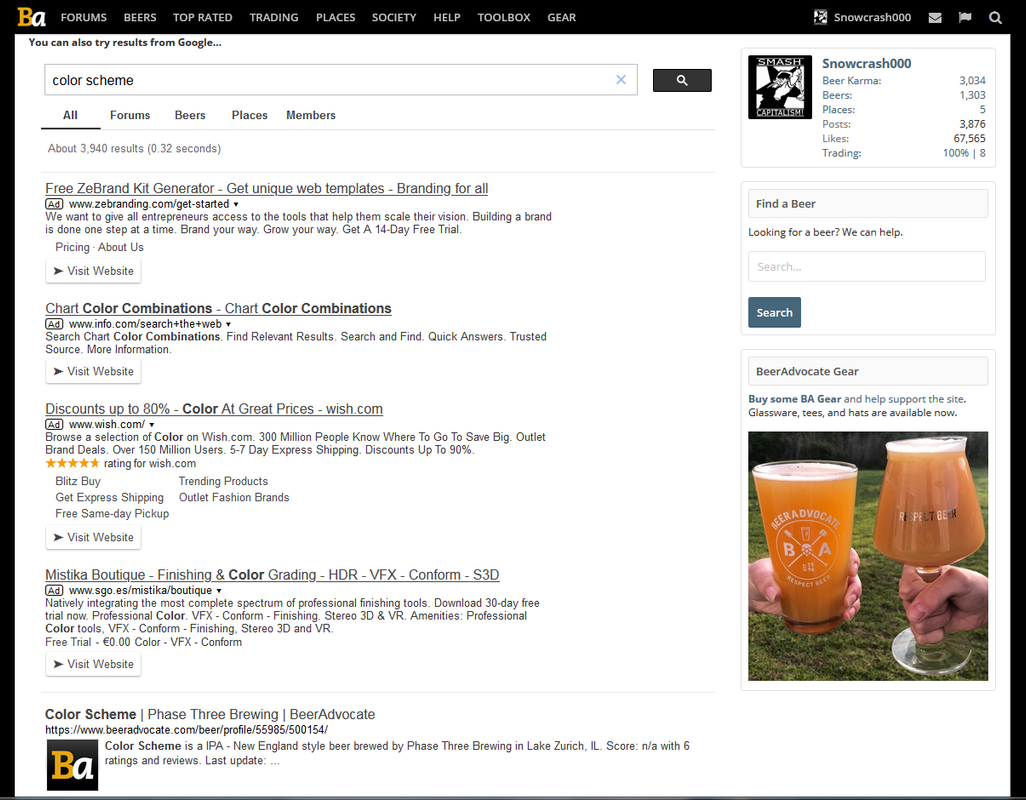Open the TRADING menu
1026x800 pixels.
click(274, 18)
